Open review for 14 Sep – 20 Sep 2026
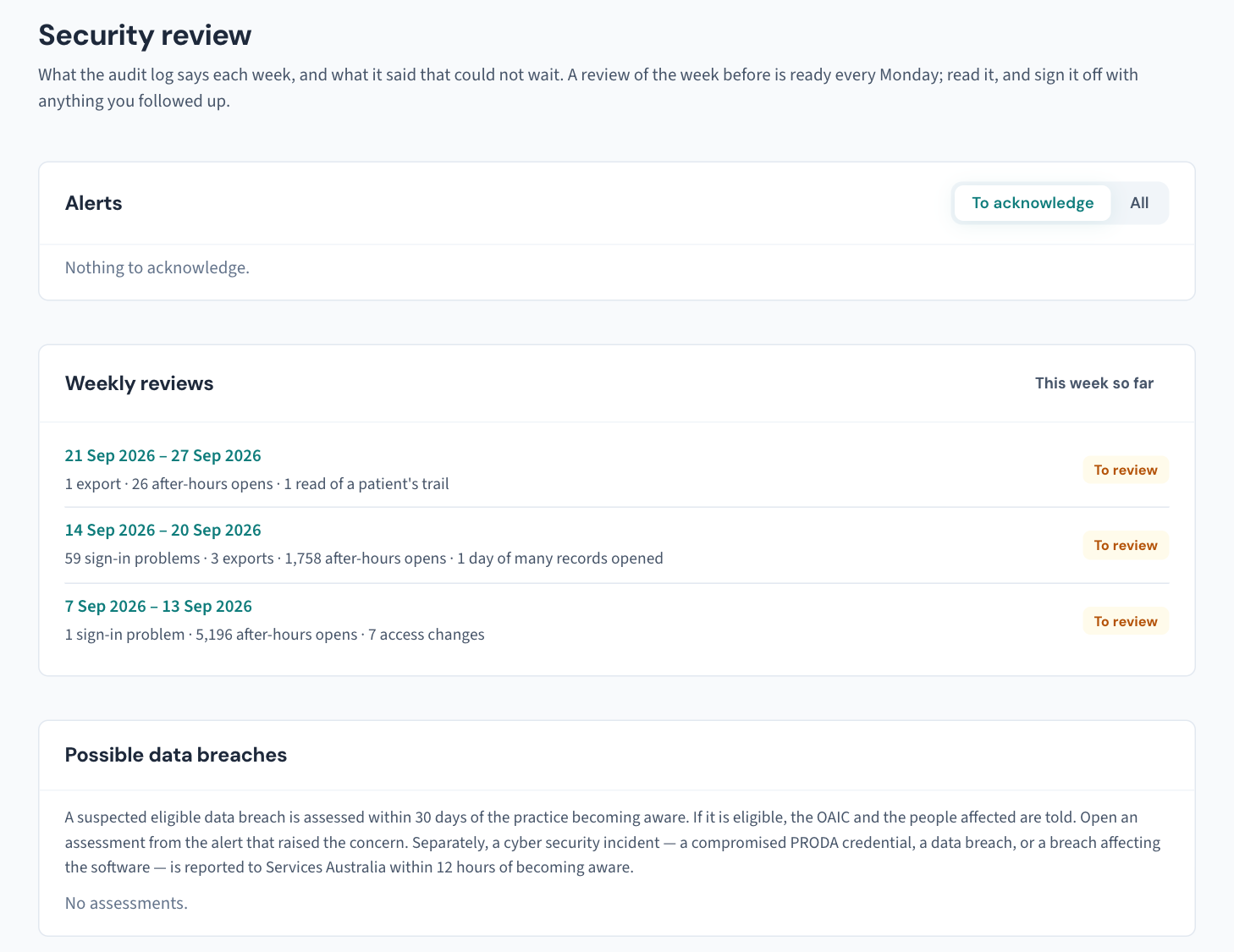Screen dimensions: 1234x952 coord(163,530)
